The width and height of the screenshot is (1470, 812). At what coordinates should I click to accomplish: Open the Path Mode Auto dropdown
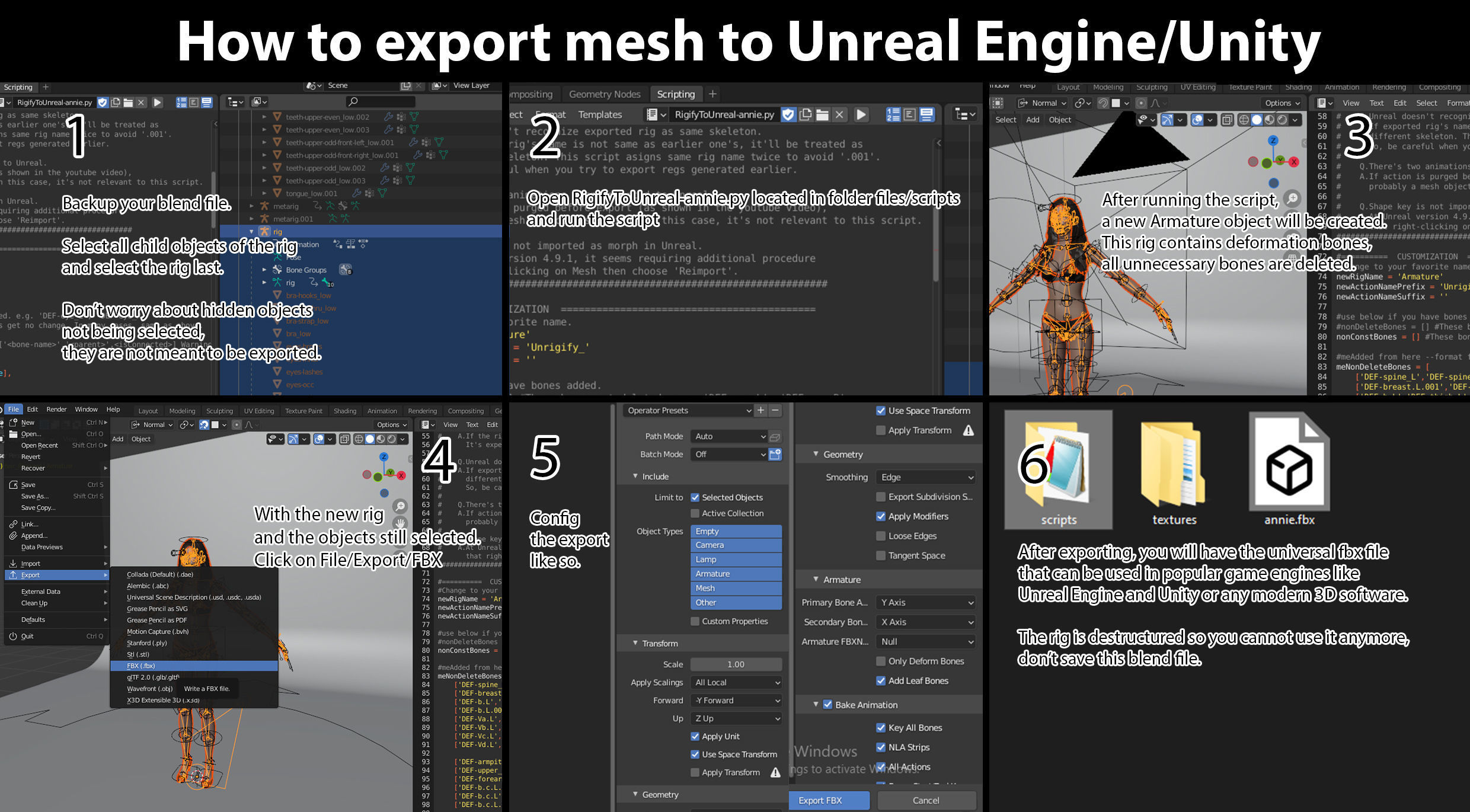[729, 436]
